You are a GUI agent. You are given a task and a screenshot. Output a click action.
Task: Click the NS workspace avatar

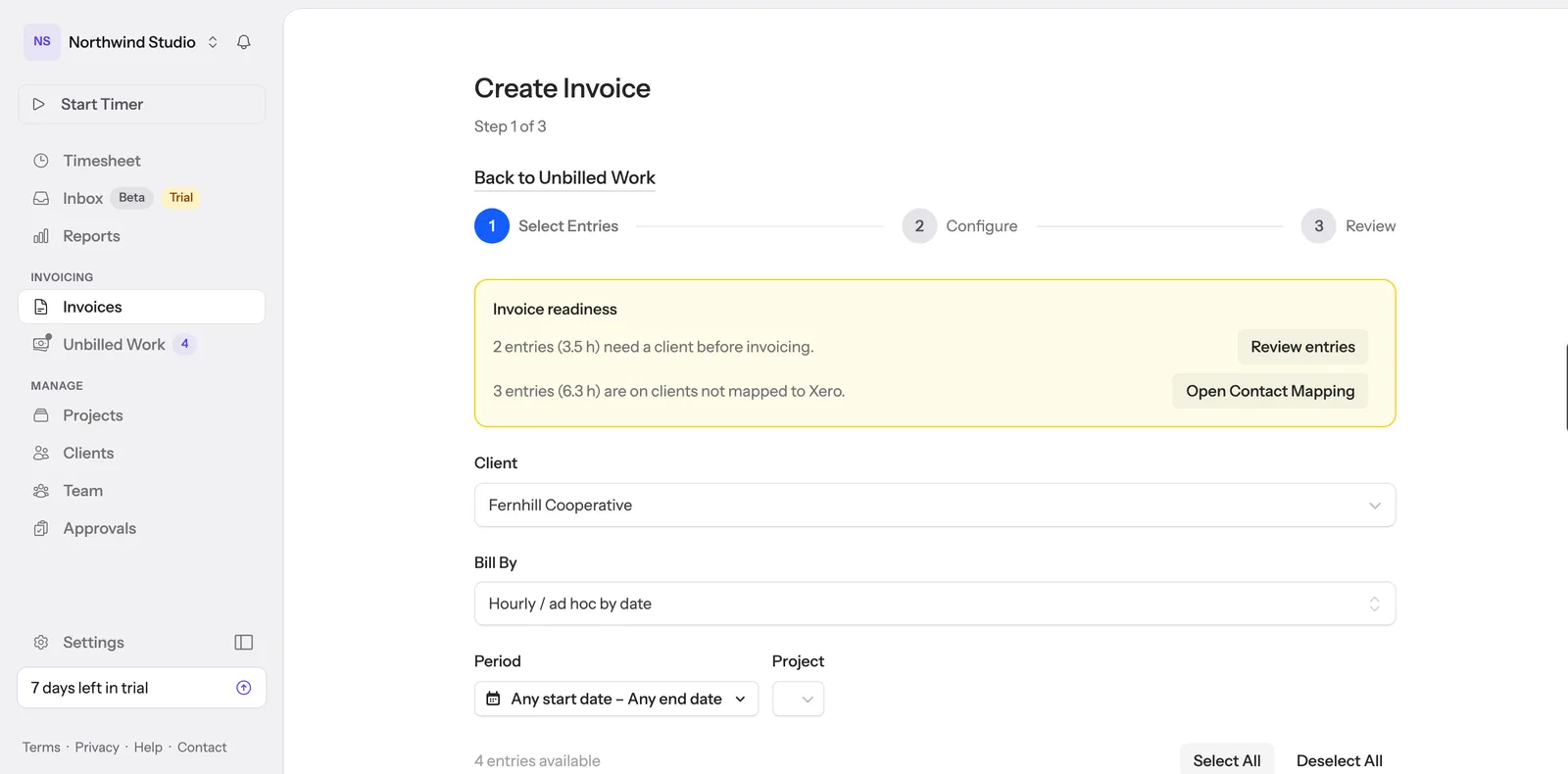(x=42, y=42)
